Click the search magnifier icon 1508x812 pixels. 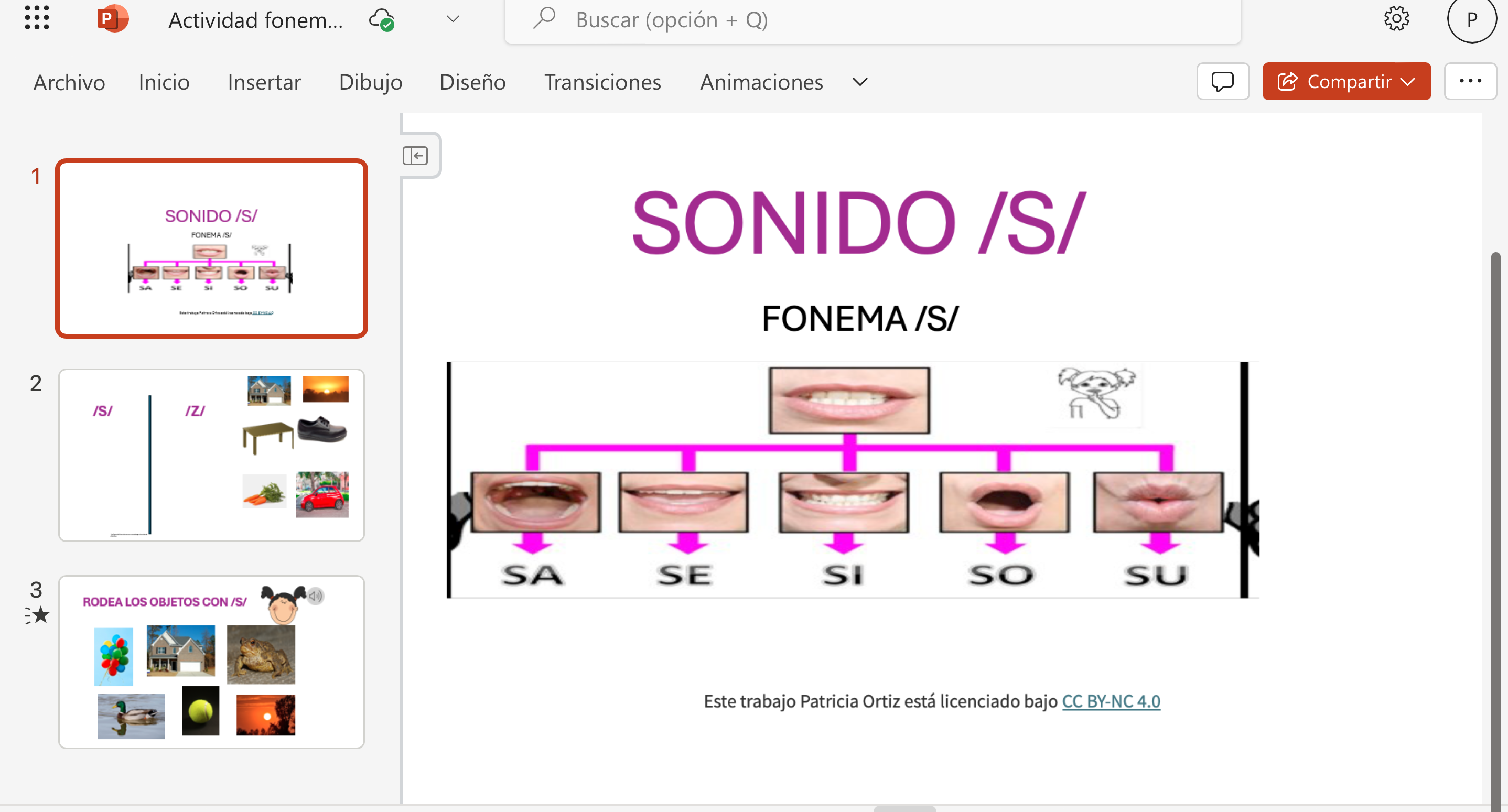pos(544,18)
